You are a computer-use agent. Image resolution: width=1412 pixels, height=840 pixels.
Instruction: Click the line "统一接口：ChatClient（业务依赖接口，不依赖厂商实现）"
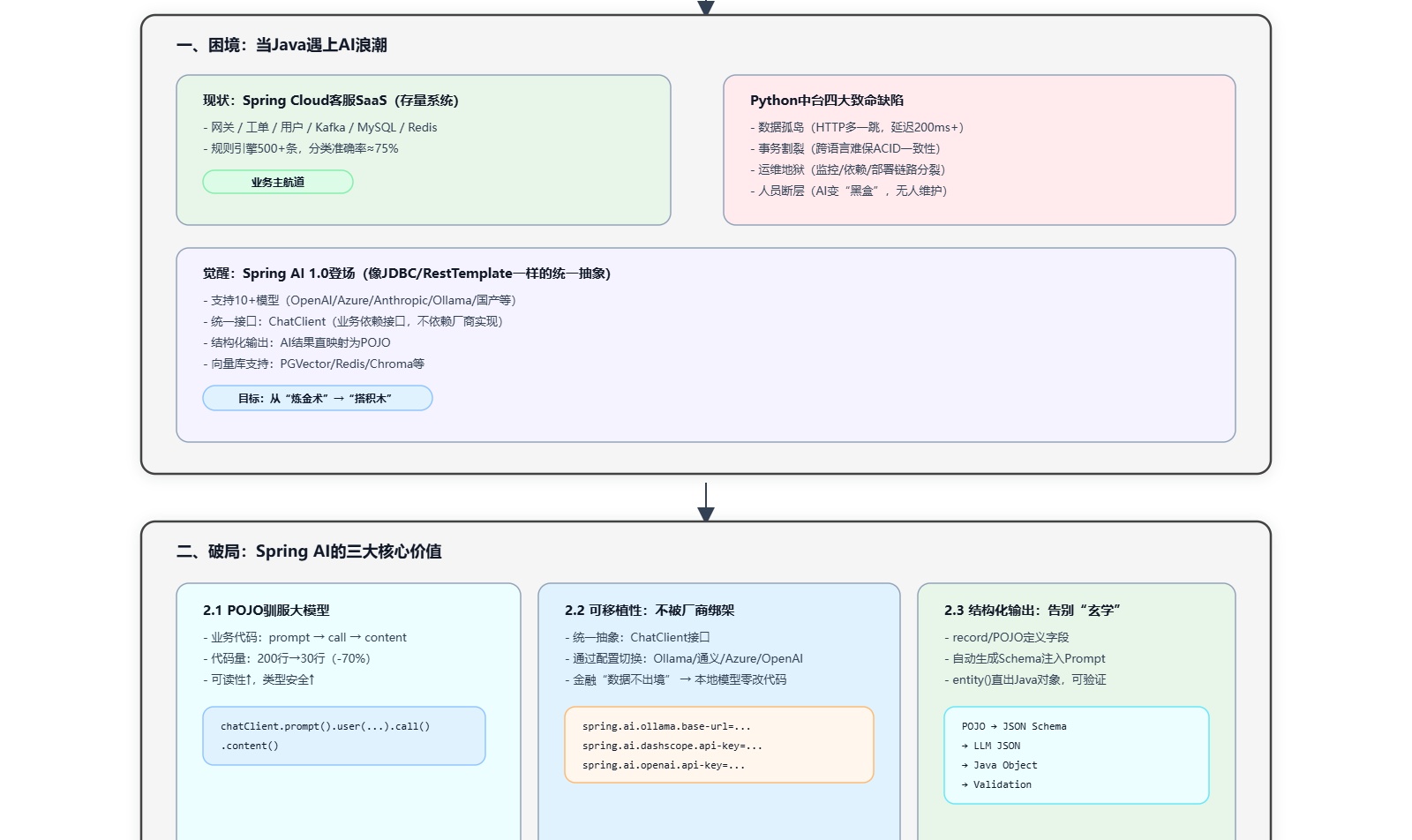[x=353, y=321]
